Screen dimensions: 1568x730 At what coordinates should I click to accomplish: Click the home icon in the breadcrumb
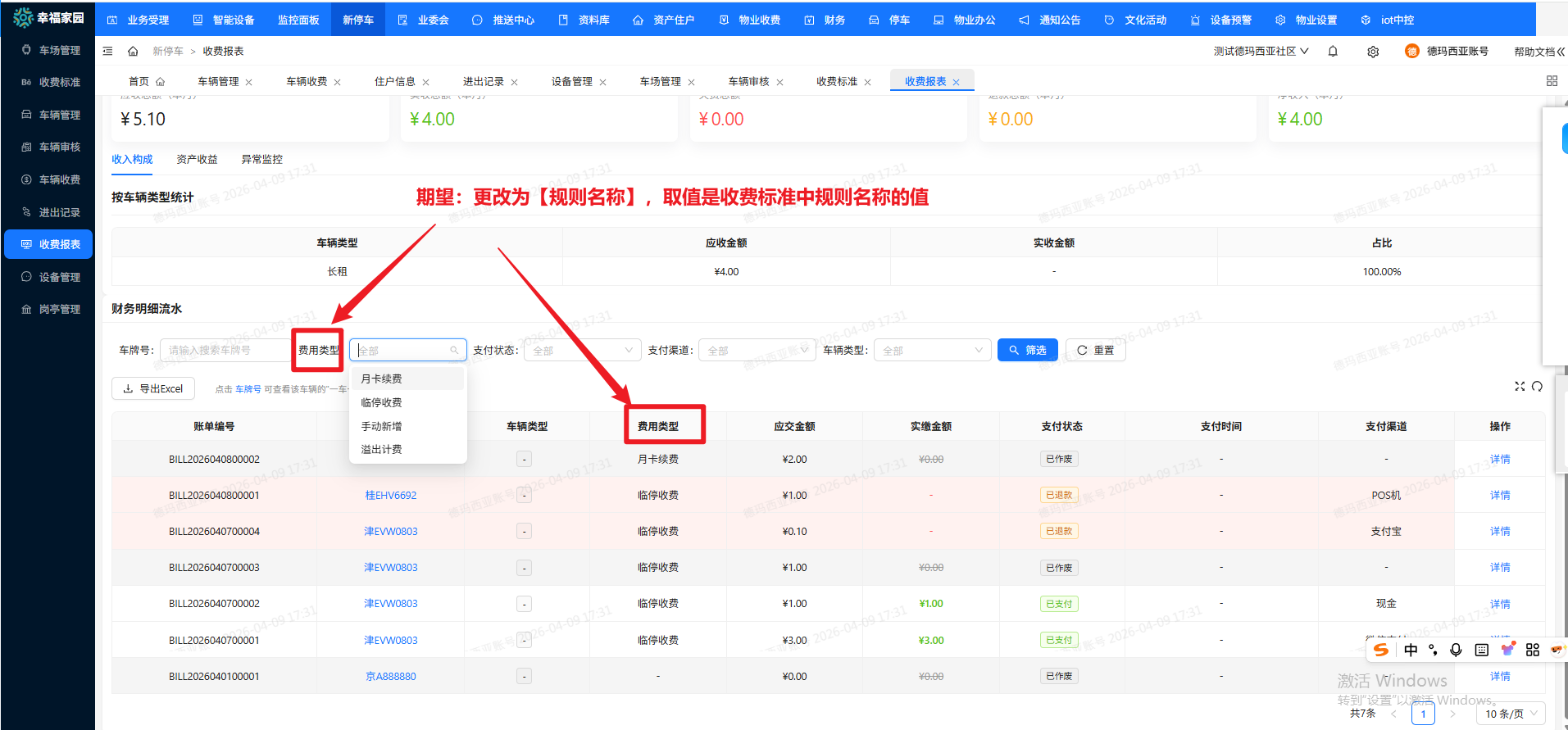tap(133, 52)
